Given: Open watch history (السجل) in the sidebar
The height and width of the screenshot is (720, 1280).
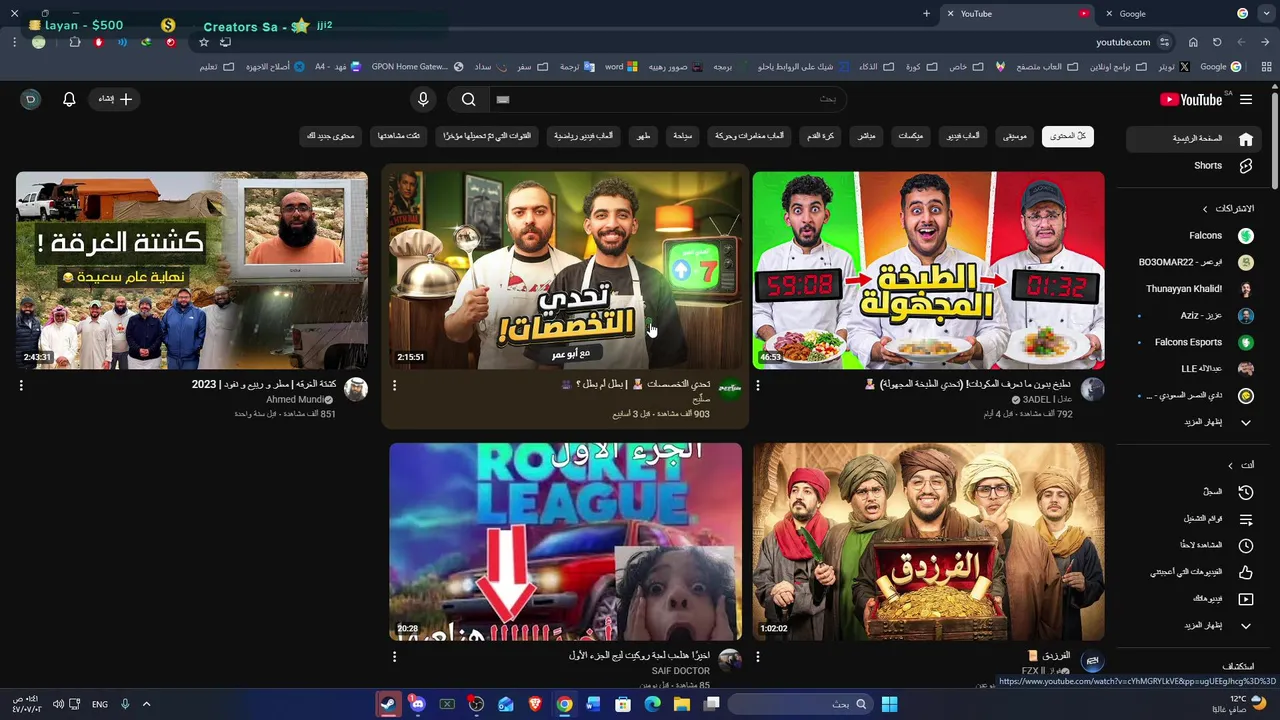Looking at the screenshot, I should tap(1196, 492).
